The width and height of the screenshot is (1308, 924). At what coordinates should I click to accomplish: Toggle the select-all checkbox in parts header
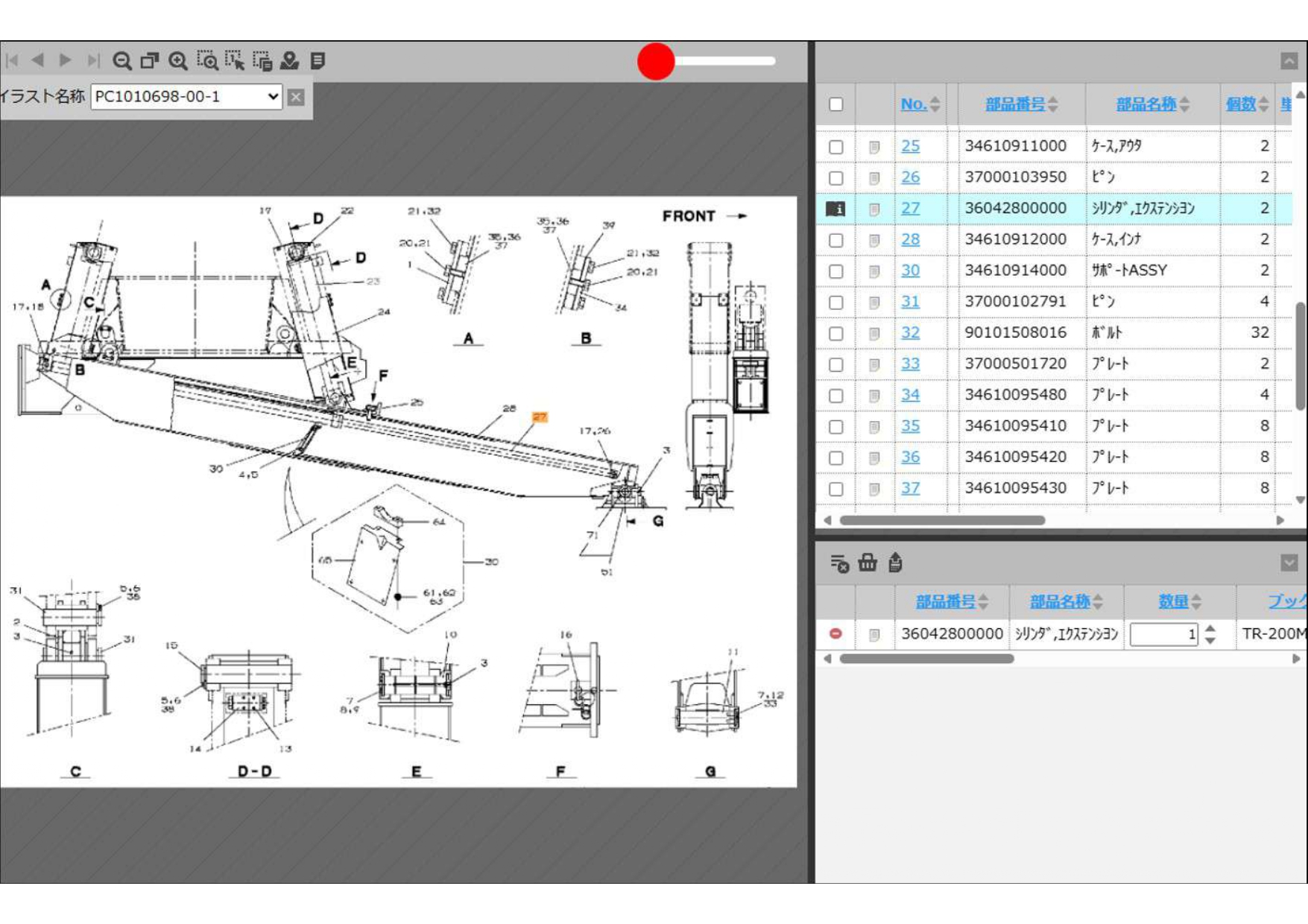click(x=836, y=104)
